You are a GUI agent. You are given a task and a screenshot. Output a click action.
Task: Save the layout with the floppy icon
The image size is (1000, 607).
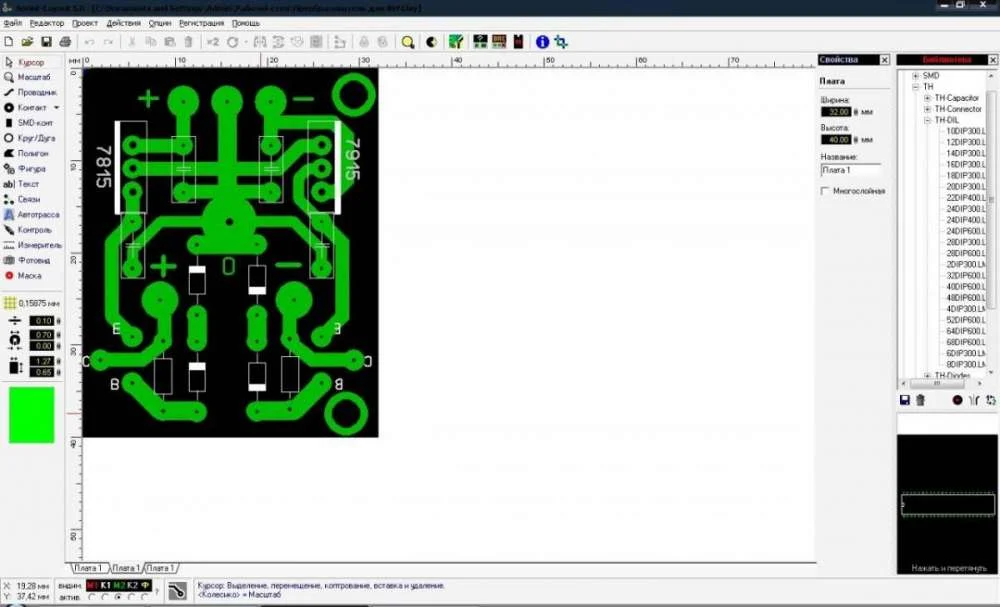click(46, 42)
